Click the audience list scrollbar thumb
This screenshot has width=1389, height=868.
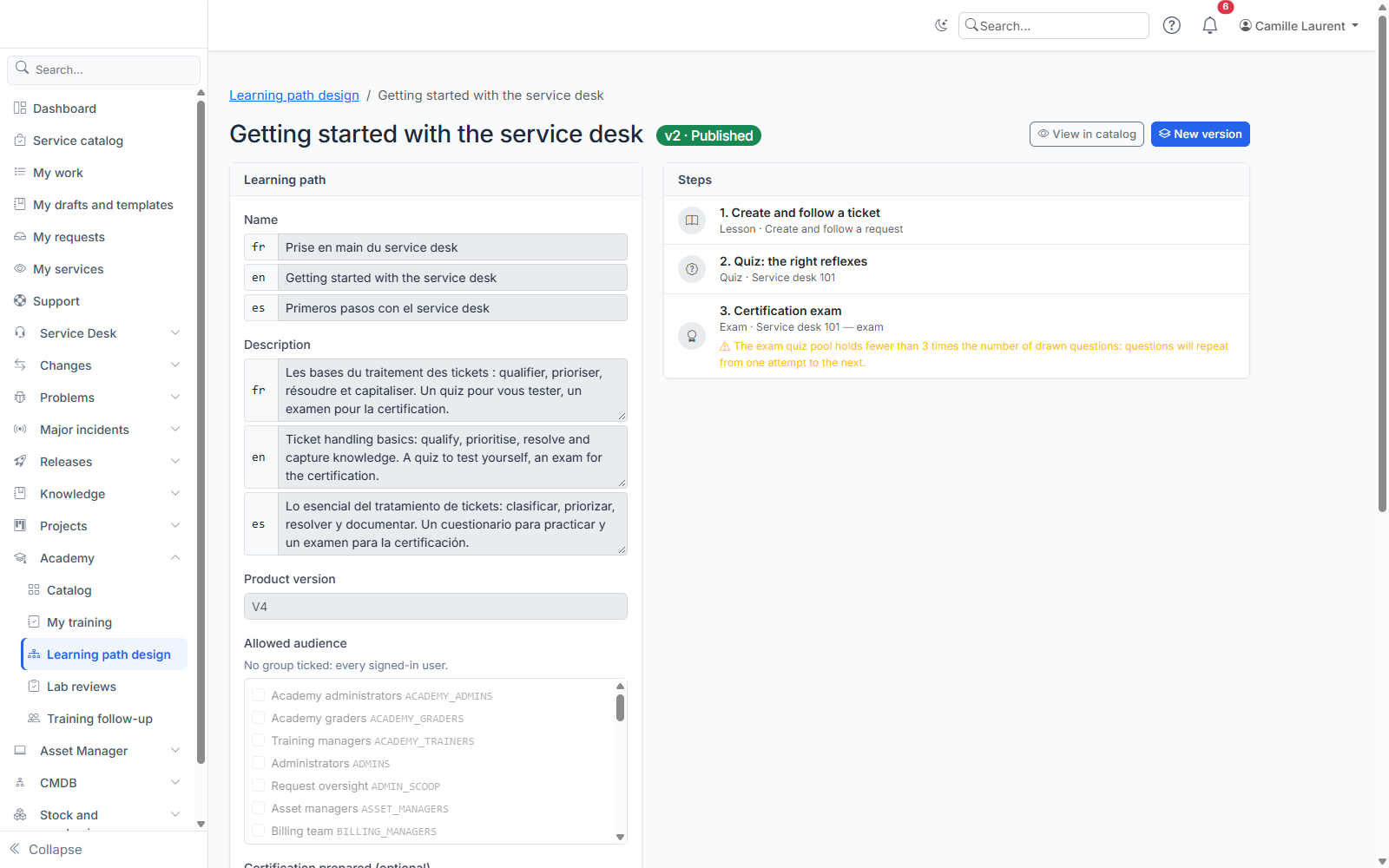[x=620, y=707]
